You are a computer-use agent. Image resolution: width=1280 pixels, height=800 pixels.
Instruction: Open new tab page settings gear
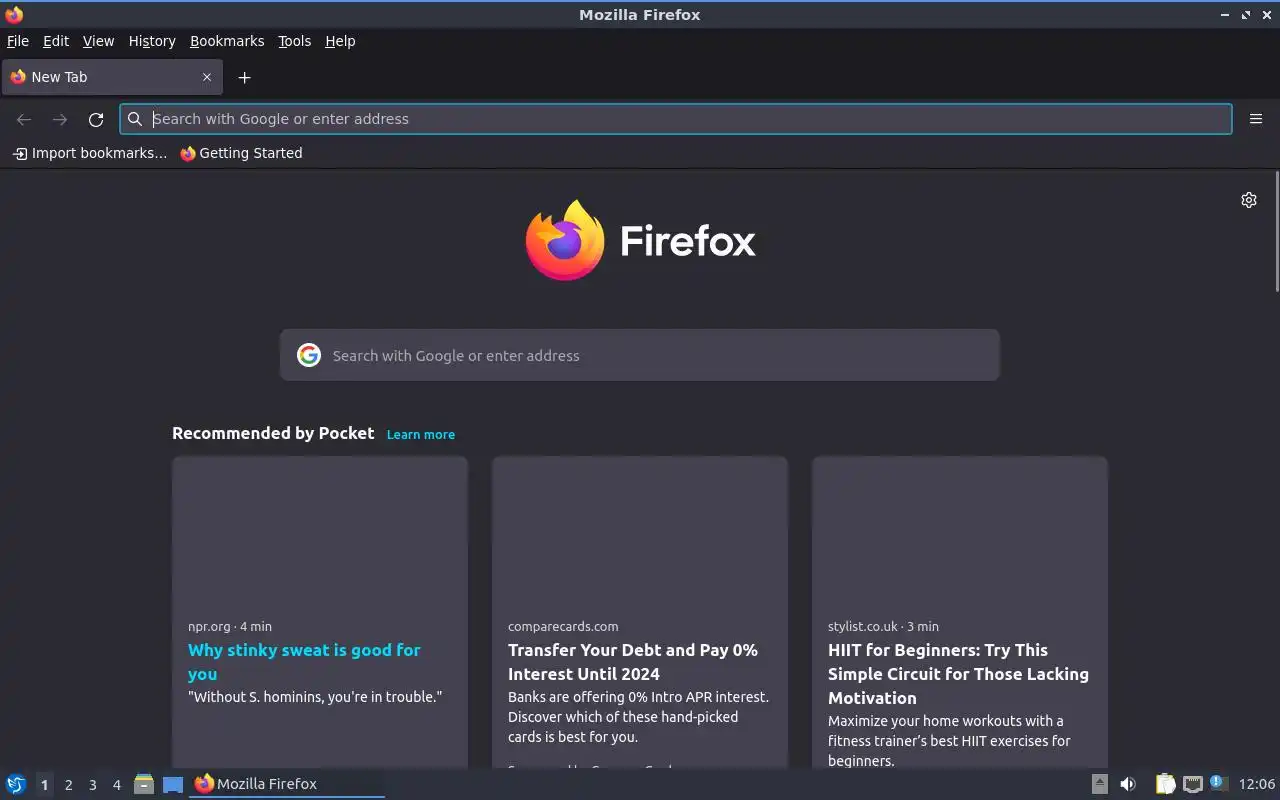(x=1249, y=200)
